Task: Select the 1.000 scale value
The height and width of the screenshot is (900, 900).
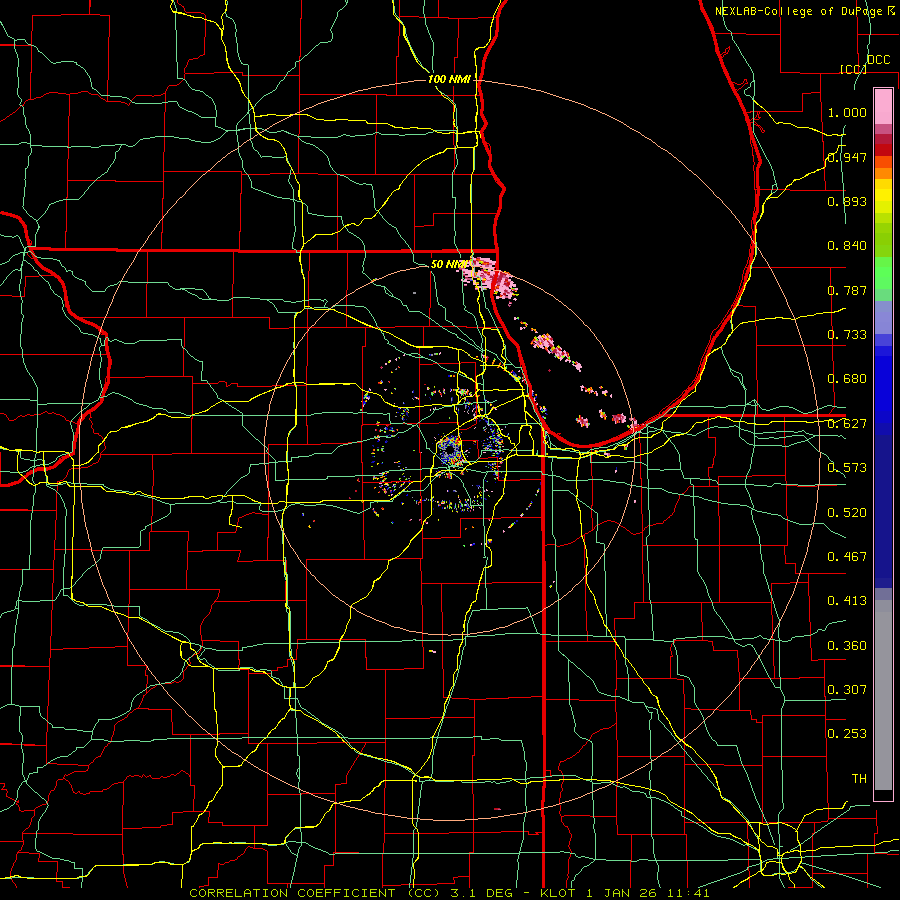Action: 847,112
